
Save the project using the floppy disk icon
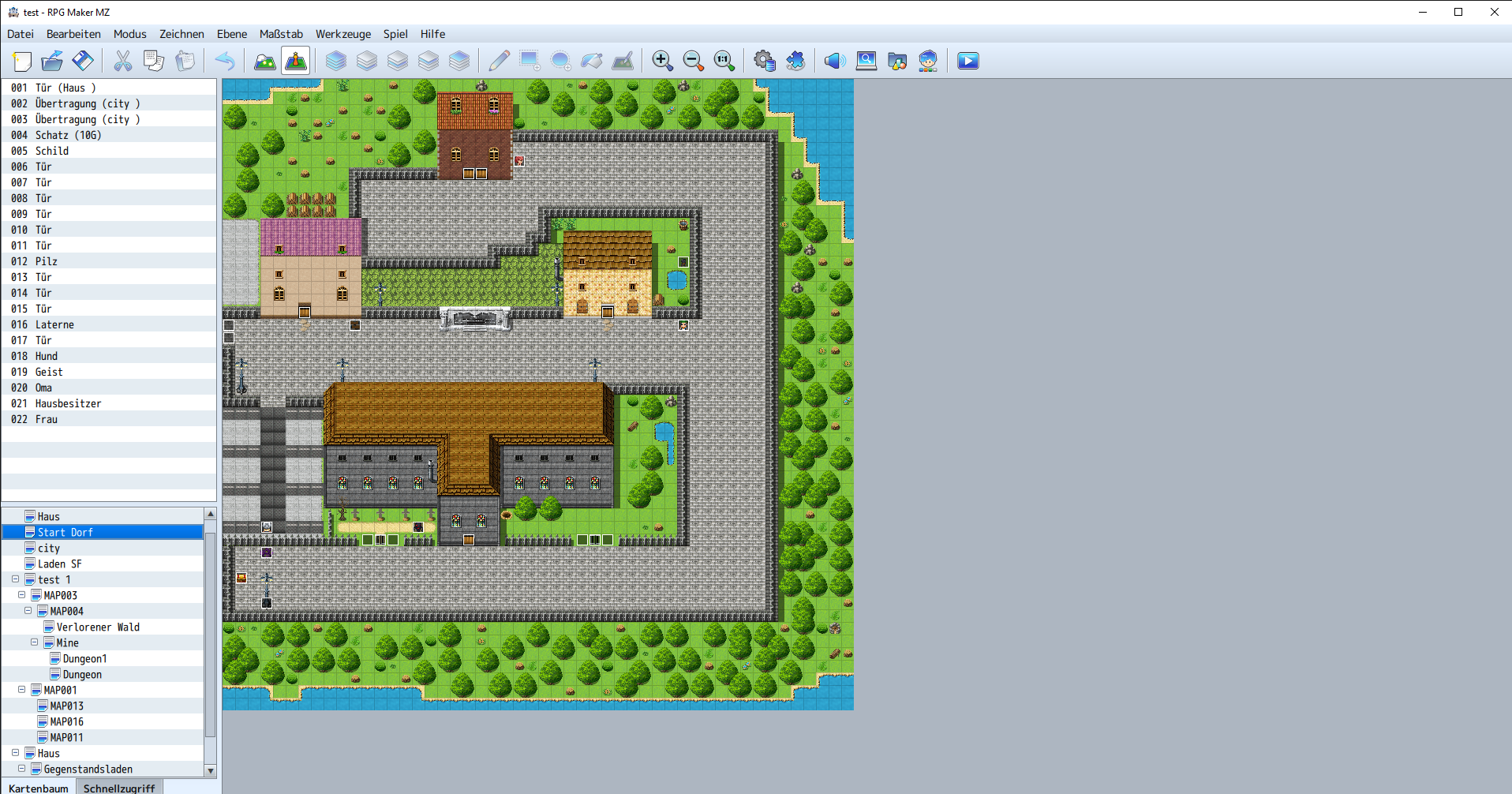[83, 61]
